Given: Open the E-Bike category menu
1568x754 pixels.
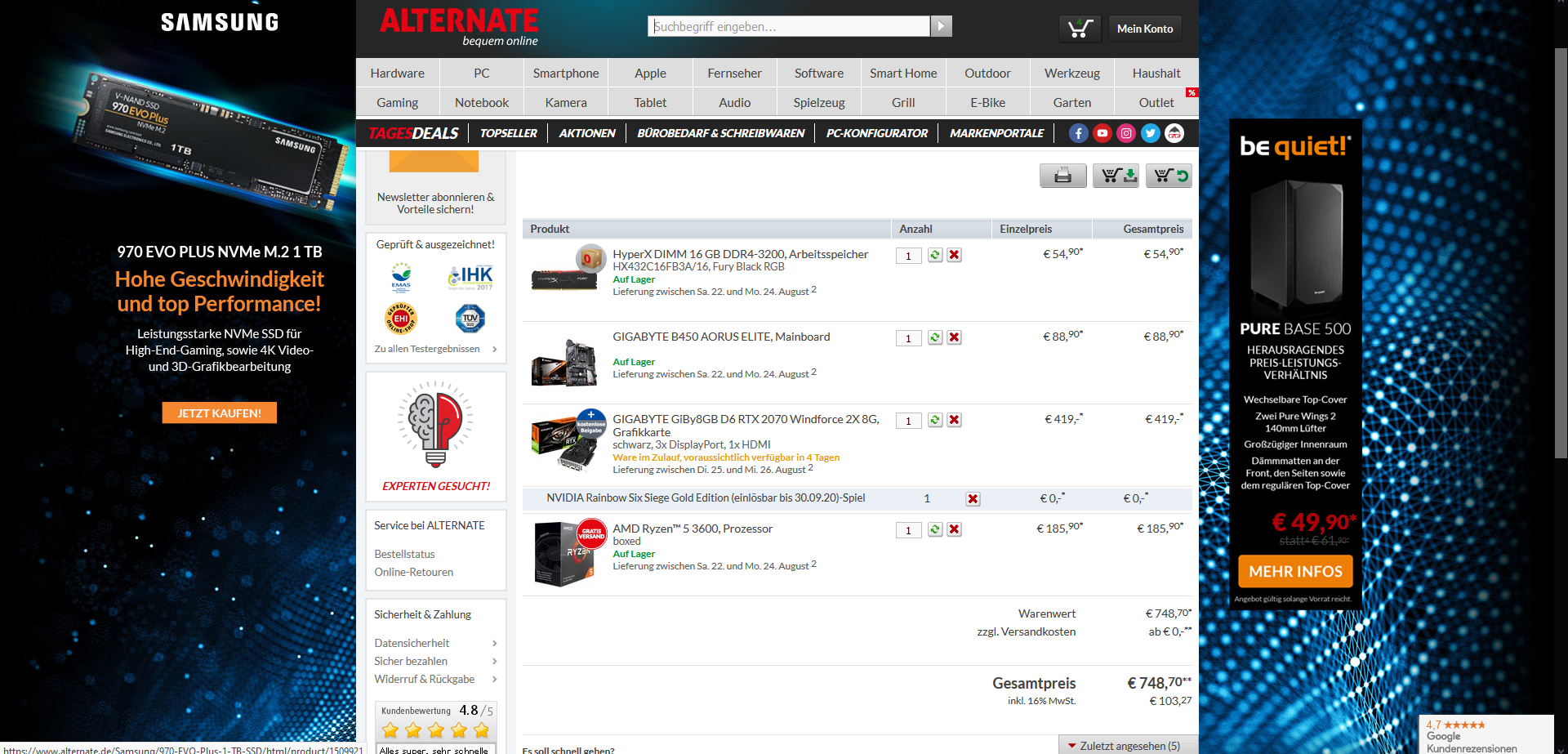Looking at the screenshot, I should tap(988, 102).
